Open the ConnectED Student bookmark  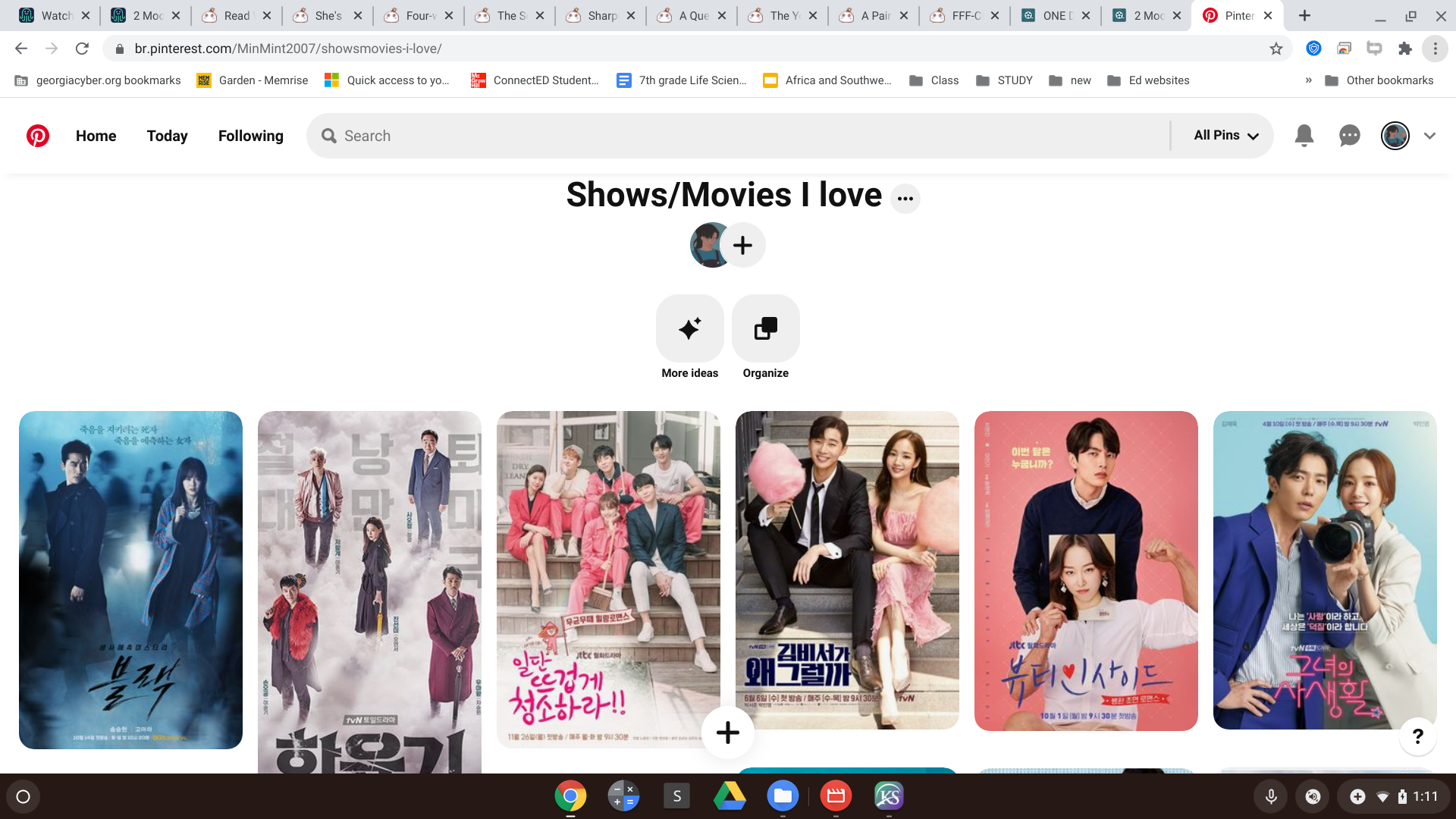(x=535, y=80)
